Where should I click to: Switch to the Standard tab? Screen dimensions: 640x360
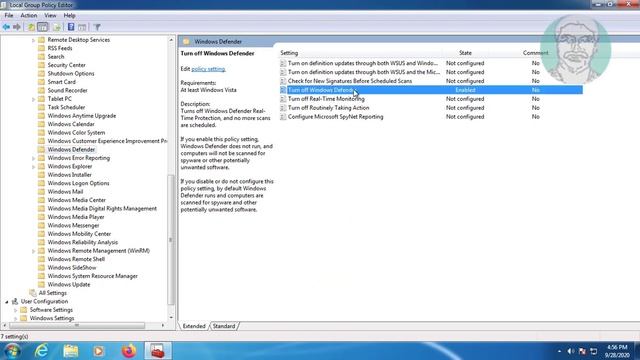pos(224,326)
